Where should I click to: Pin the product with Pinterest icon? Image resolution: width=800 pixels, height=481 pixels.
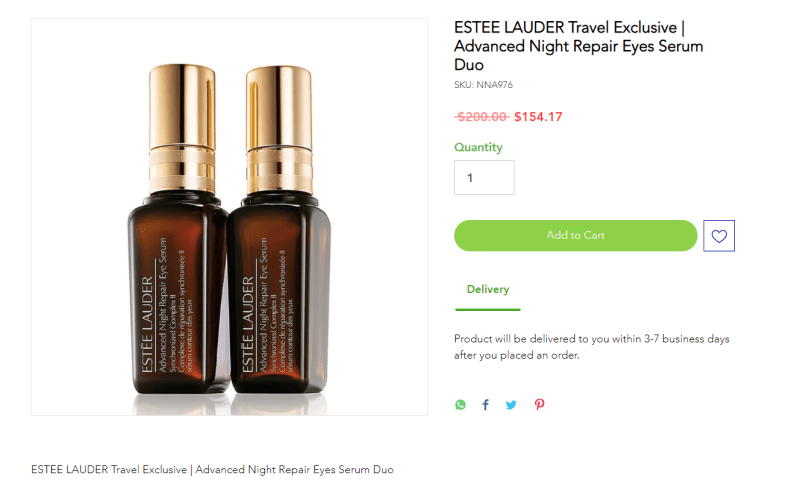539,404
